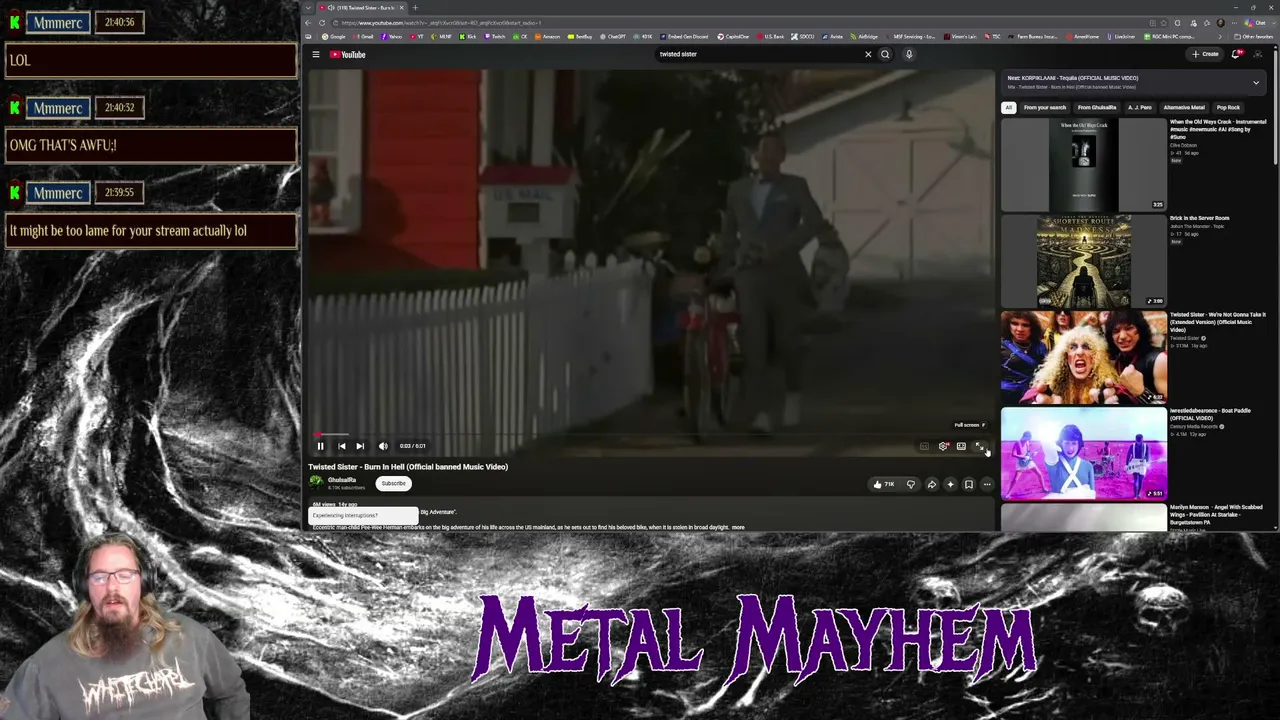Run search with the magnifier button
1280x720 pixels.
coord(885,54)
